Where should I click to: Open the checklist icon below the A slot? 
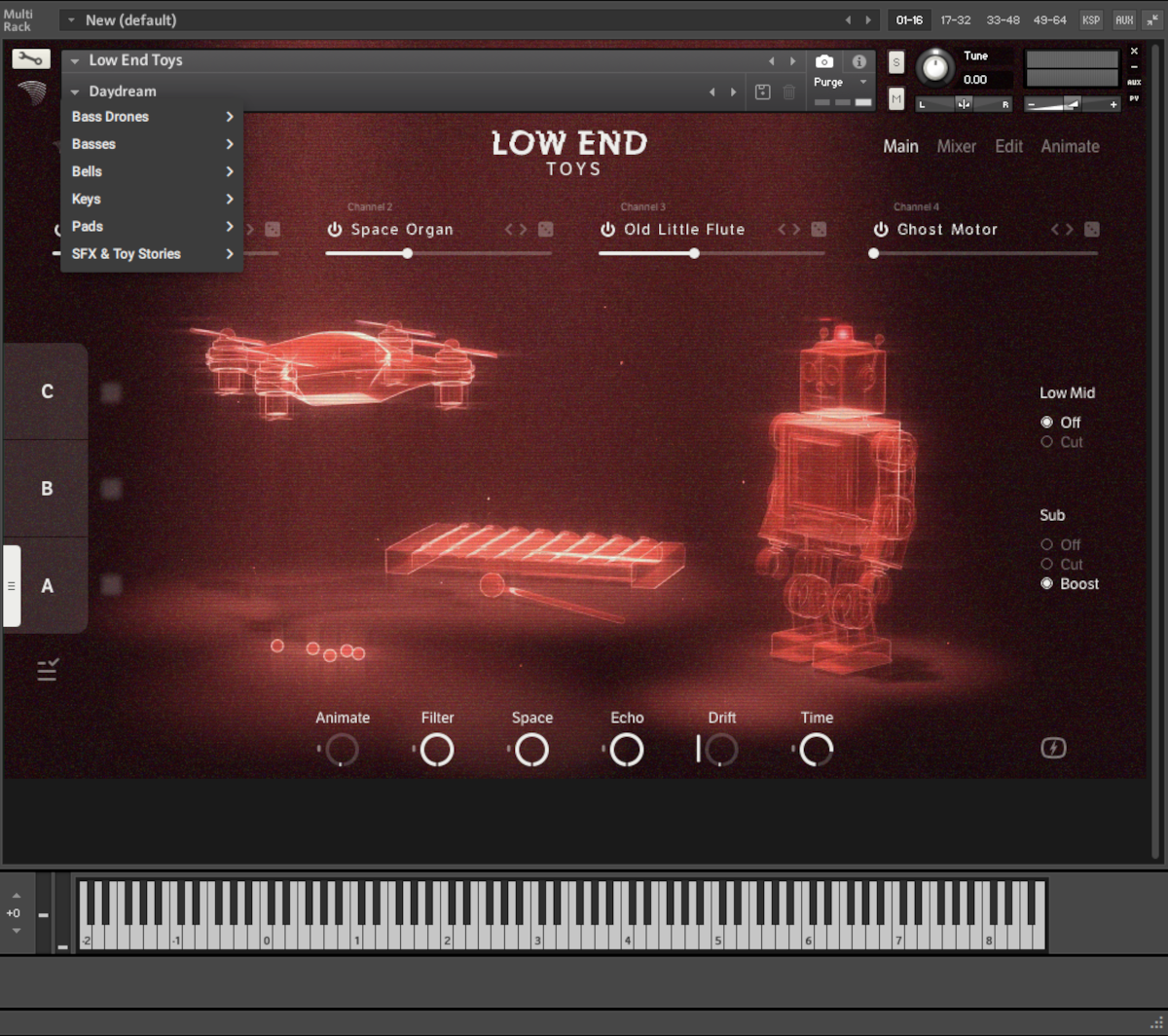(x=48, y=669)
